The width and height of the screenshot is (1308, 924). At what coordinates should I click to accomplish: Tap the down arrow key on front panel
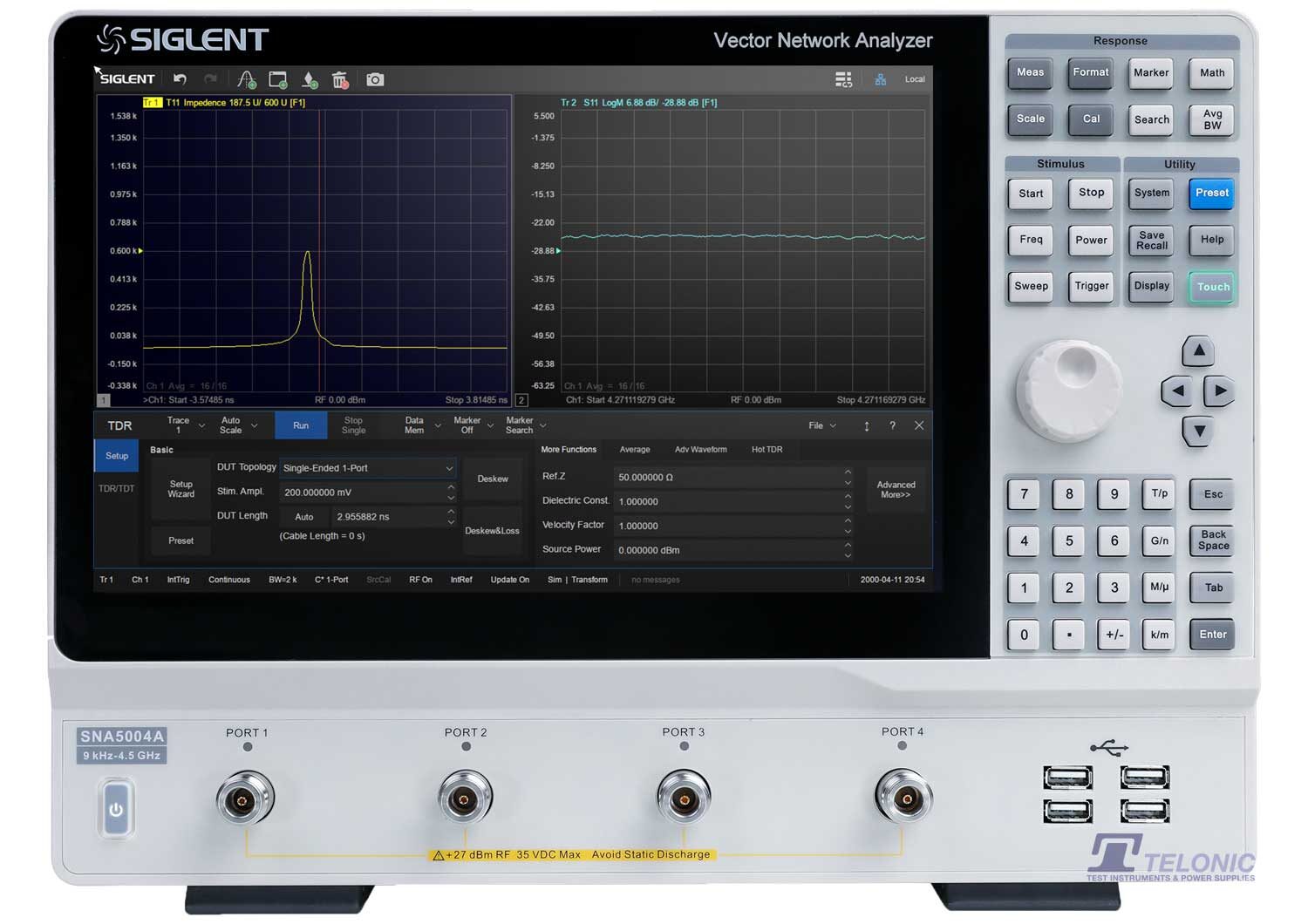(1199, 431)
